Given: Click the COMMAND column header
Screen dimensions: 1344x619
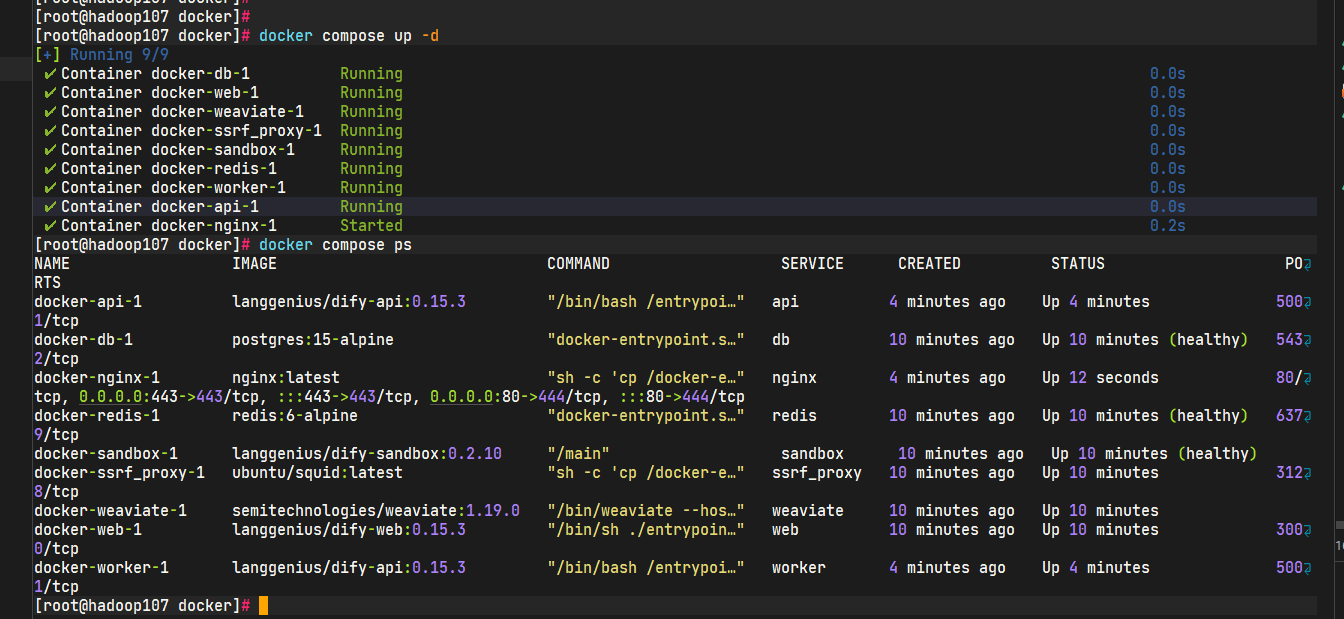Looking at the screenshot, I should point(578,264).
